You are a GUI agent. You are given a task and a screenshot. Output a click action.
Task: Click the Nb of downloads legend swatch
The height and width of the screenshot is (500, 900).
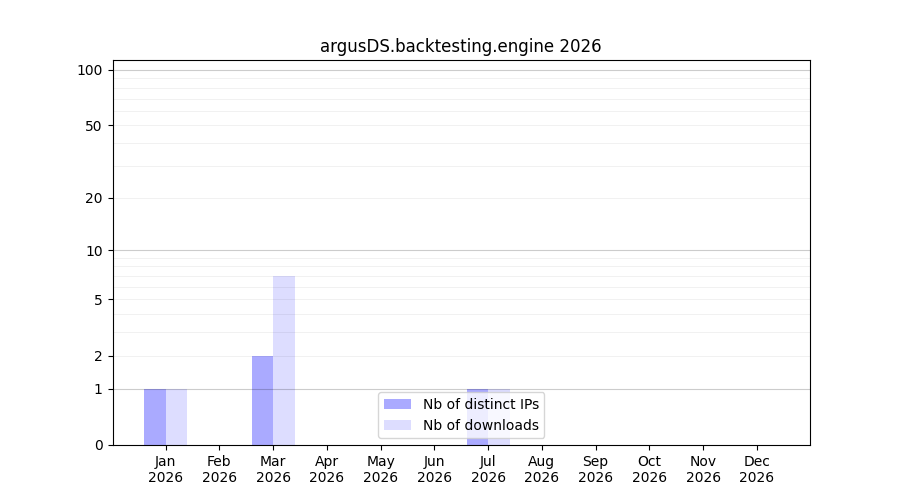[397, 425]
